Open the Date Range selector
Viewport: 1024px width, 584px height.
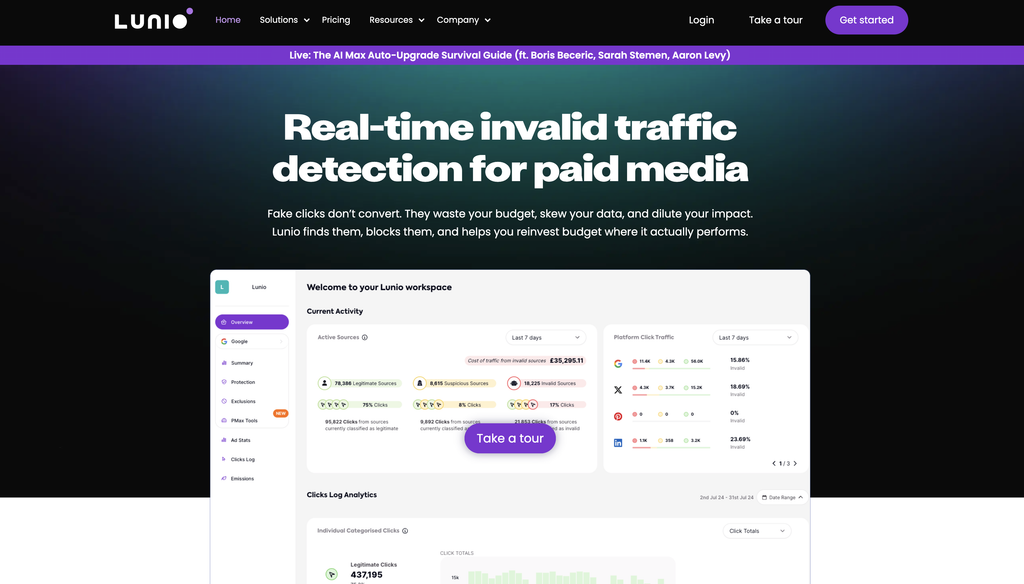782,498
